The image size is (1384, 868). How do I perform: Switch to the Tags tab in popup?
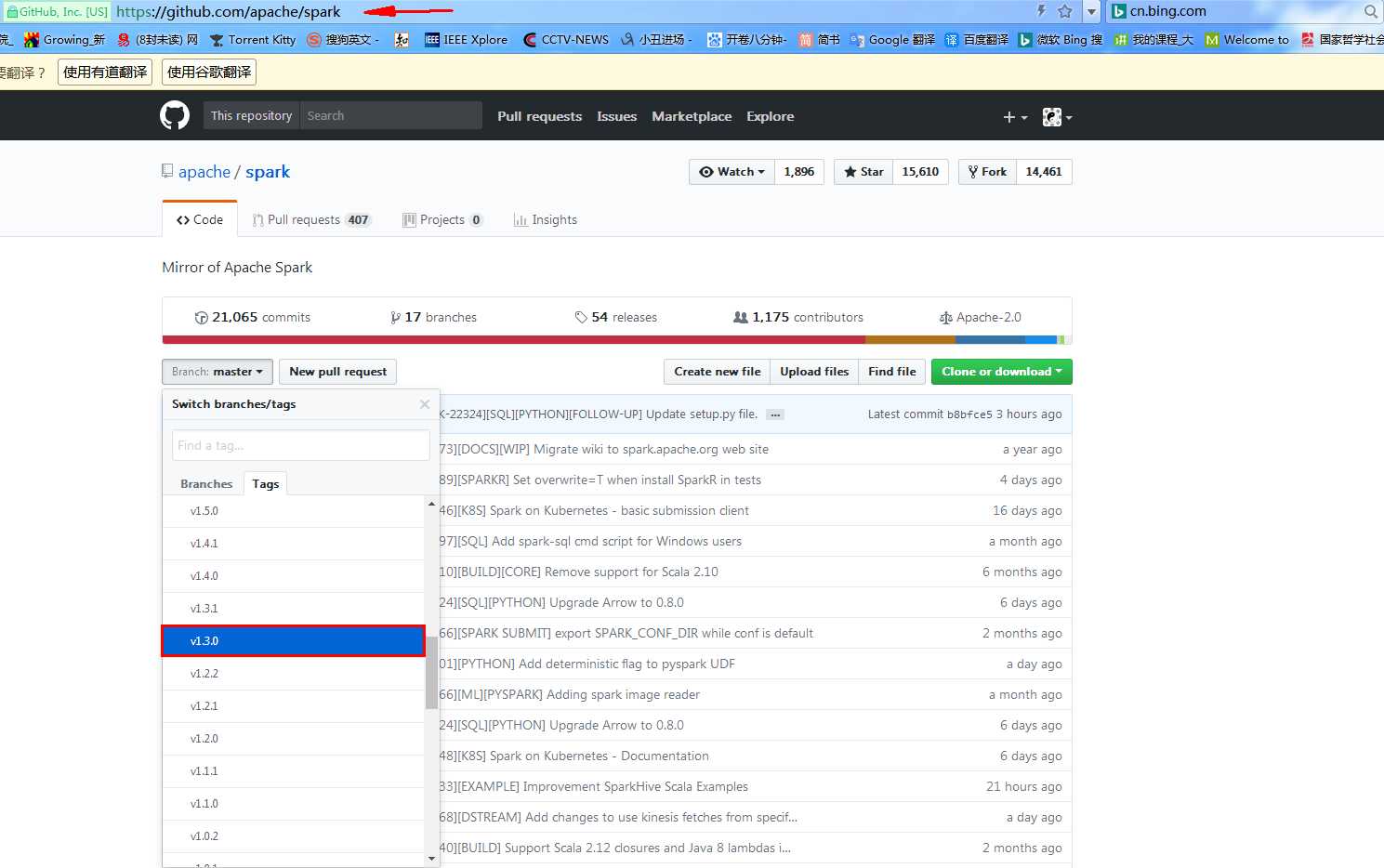(266, 484)
